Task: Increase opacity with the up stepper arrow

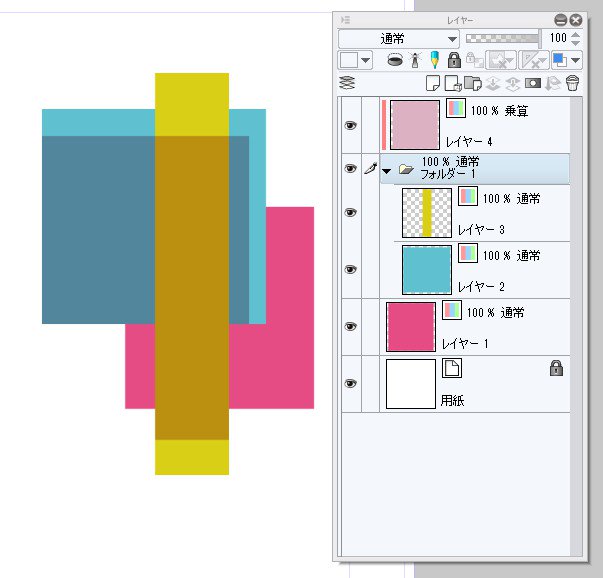Action: (575, 34)
